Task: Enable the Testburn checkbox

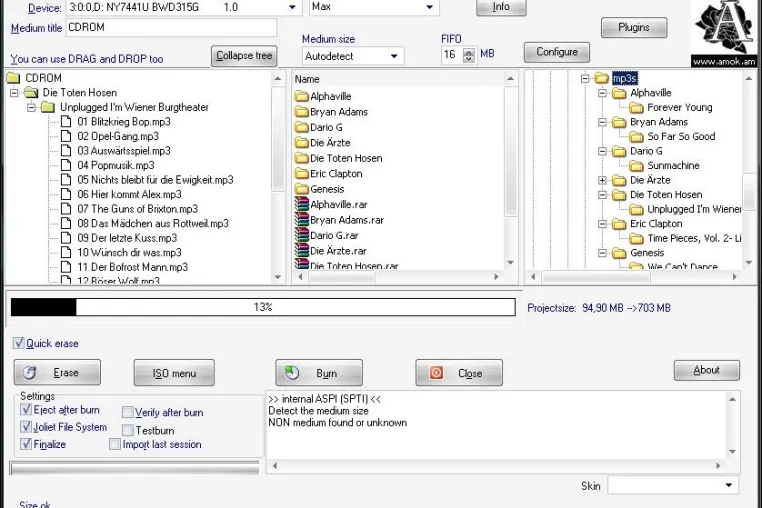Action: pyautogui.click(x=128, y=430)
